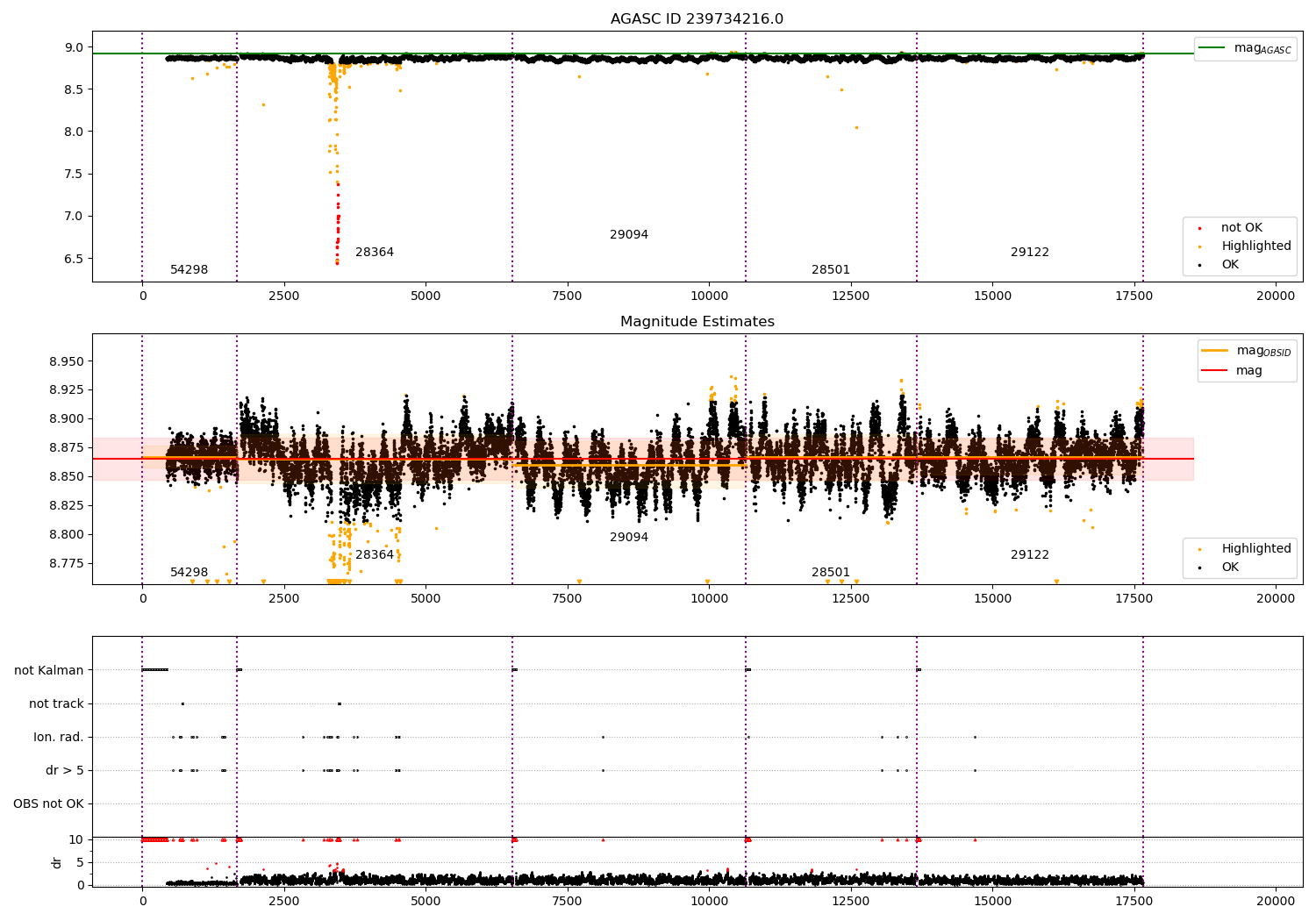1316x921 pixels.
Task: Click 'Highlighted' legend label in top plot
Action: click(1256, 246)
